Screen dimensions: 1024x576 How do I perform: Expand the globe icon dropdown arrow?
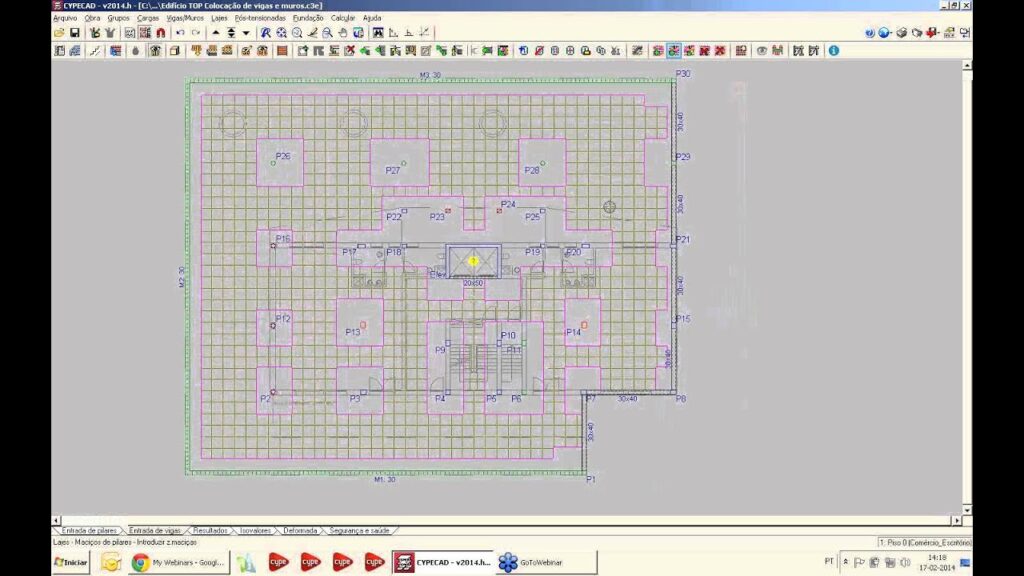(893, 33)
